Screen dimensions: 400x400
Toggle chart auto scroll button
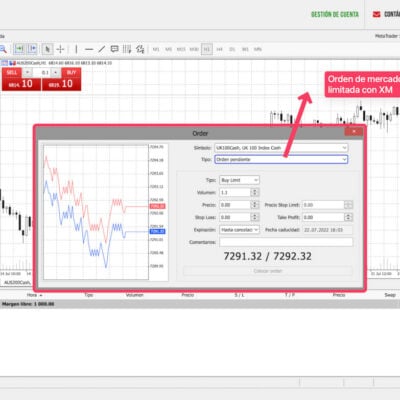[x=20, y=49]
